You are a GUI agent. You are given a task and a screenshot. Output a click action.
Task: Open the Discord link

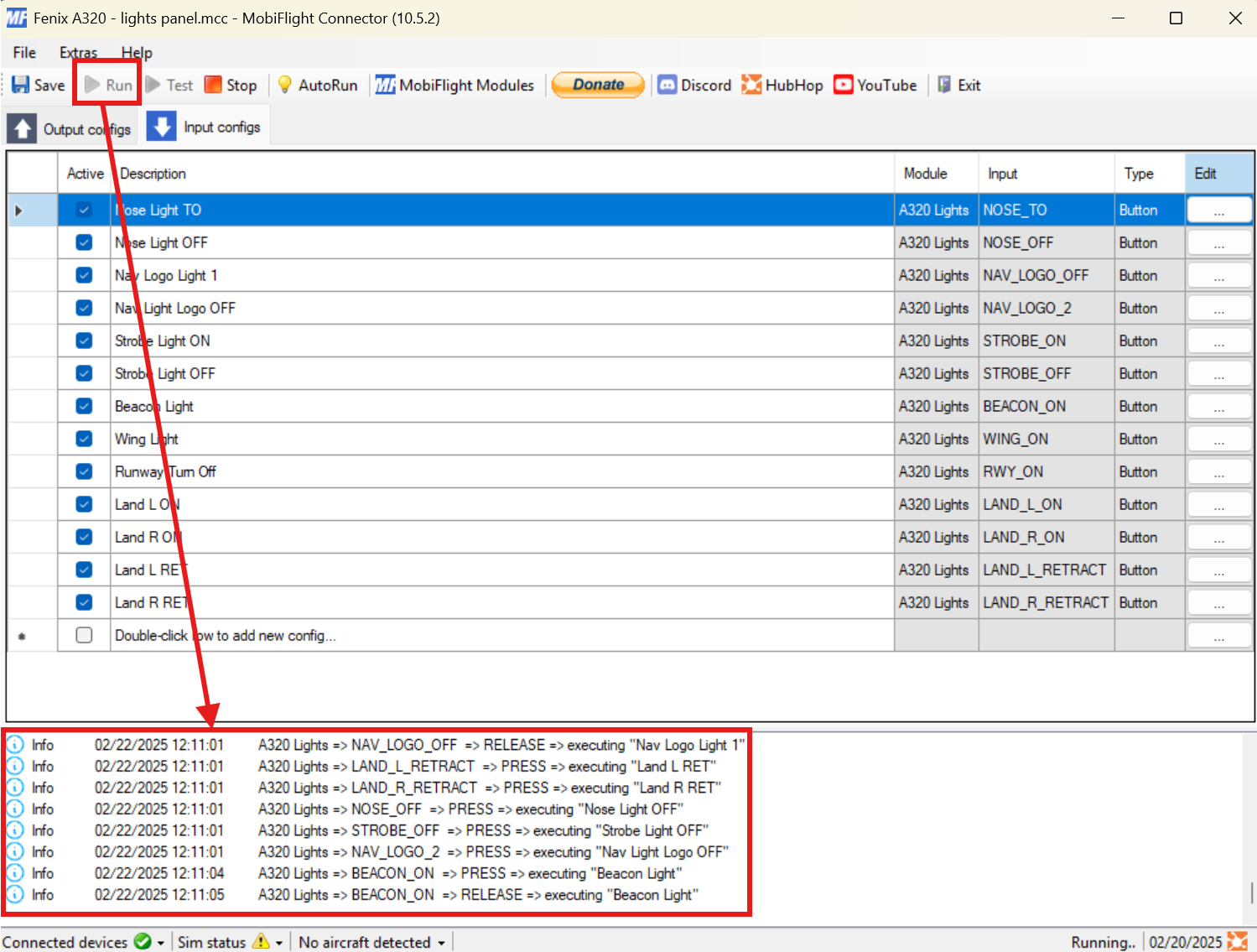(694, 85)
